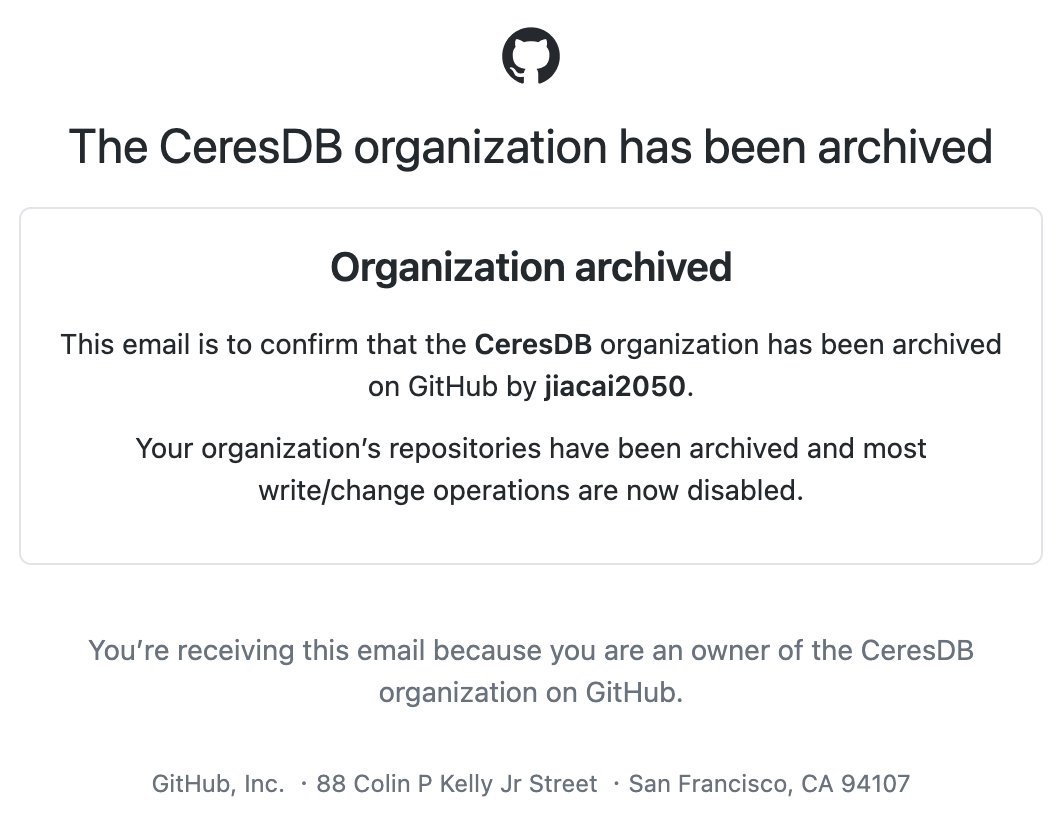Click the GitHub Octocat logo
The height and width of the screenshot is (836, 1060).
click(531, 55)
